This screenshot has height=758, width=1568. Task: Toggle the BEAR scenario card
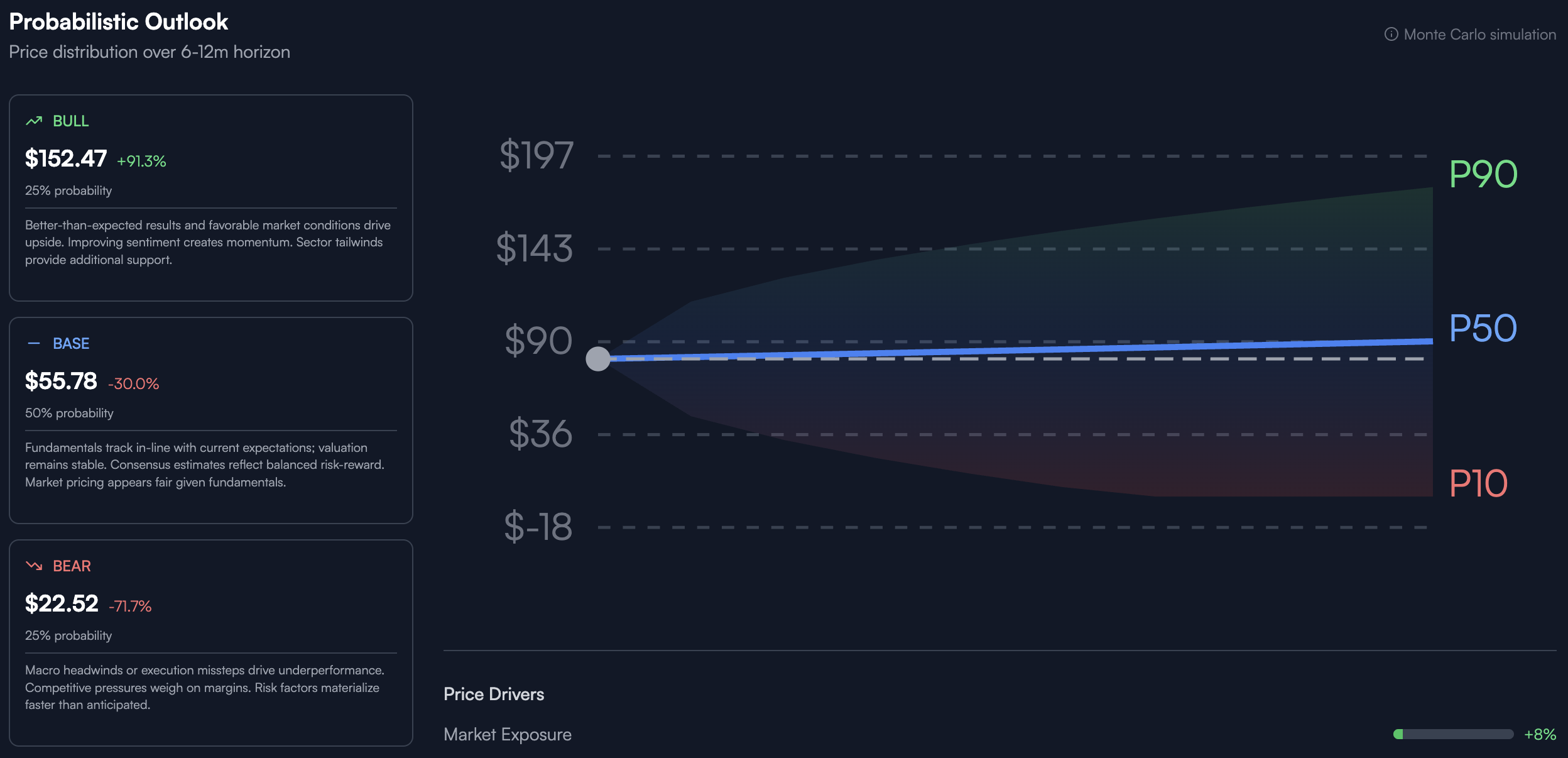(211, 642)
